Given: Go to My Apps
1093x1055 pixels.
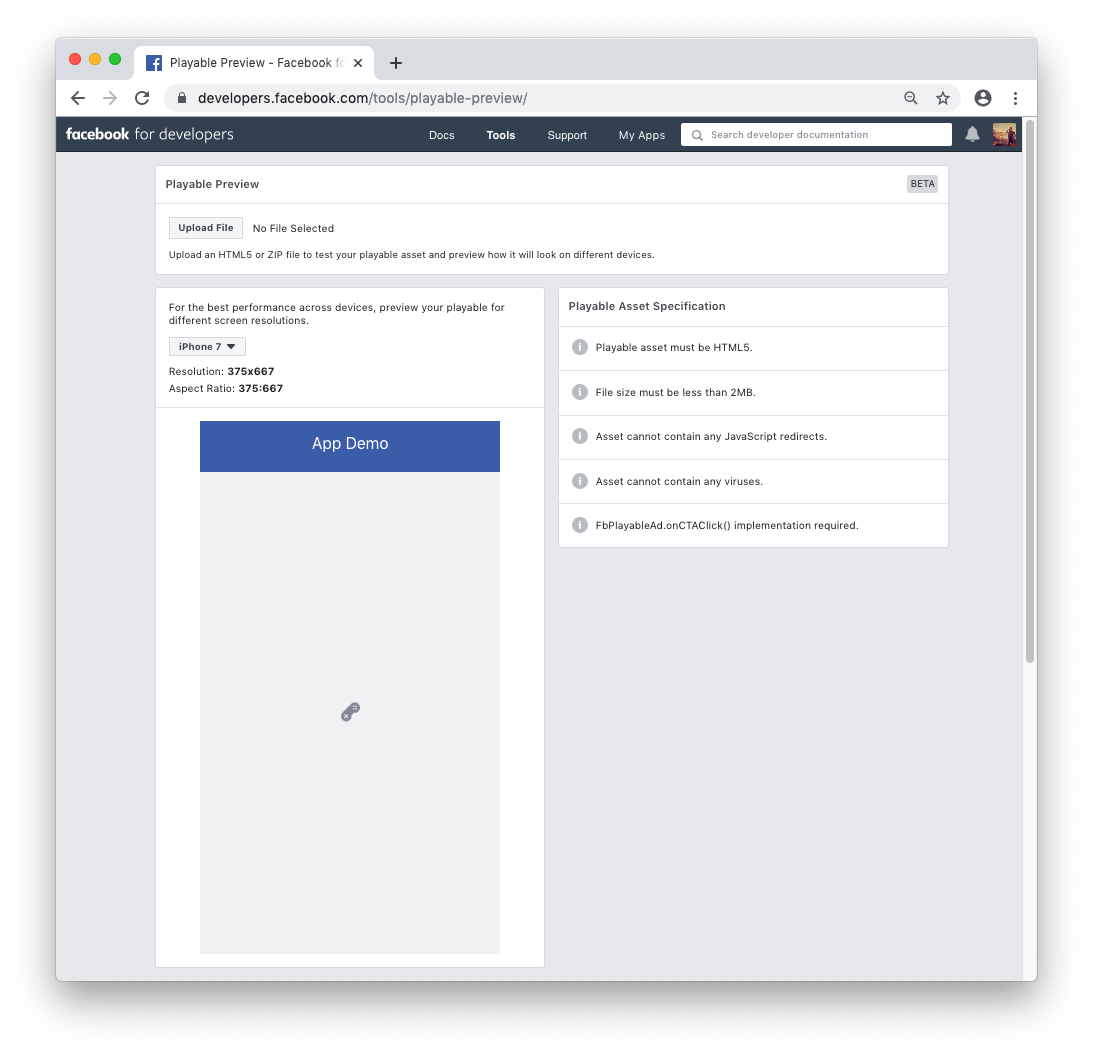Looking at the screenshot, I should [641, 135].
